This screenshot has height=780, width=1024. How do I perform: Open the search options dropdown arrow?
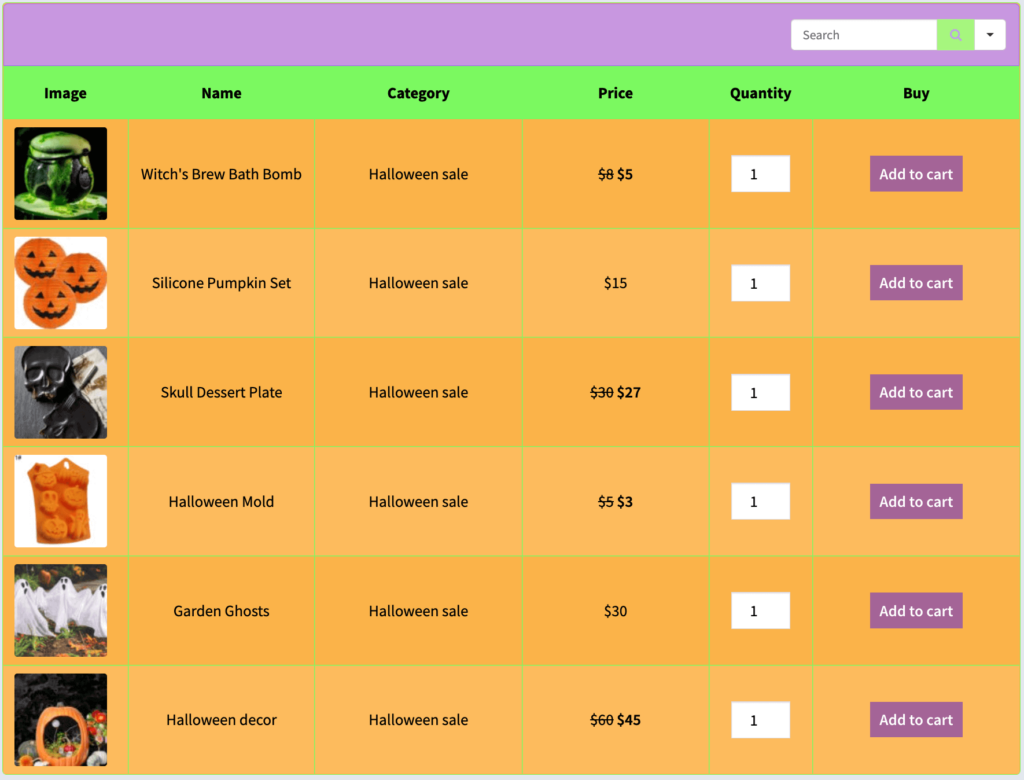coord(989,34)
